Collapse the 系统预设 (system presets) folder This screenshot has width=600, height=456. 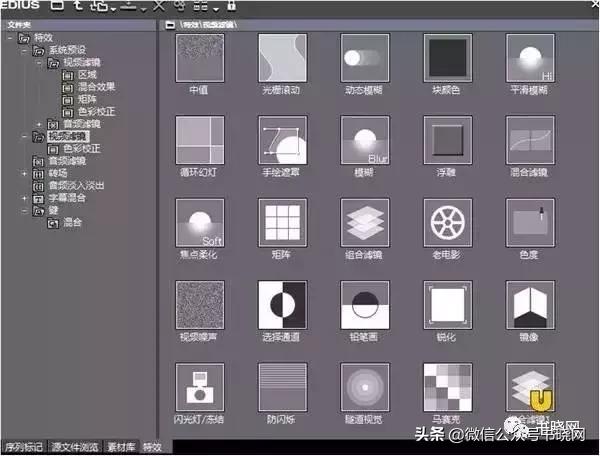(x=23, y=50)
